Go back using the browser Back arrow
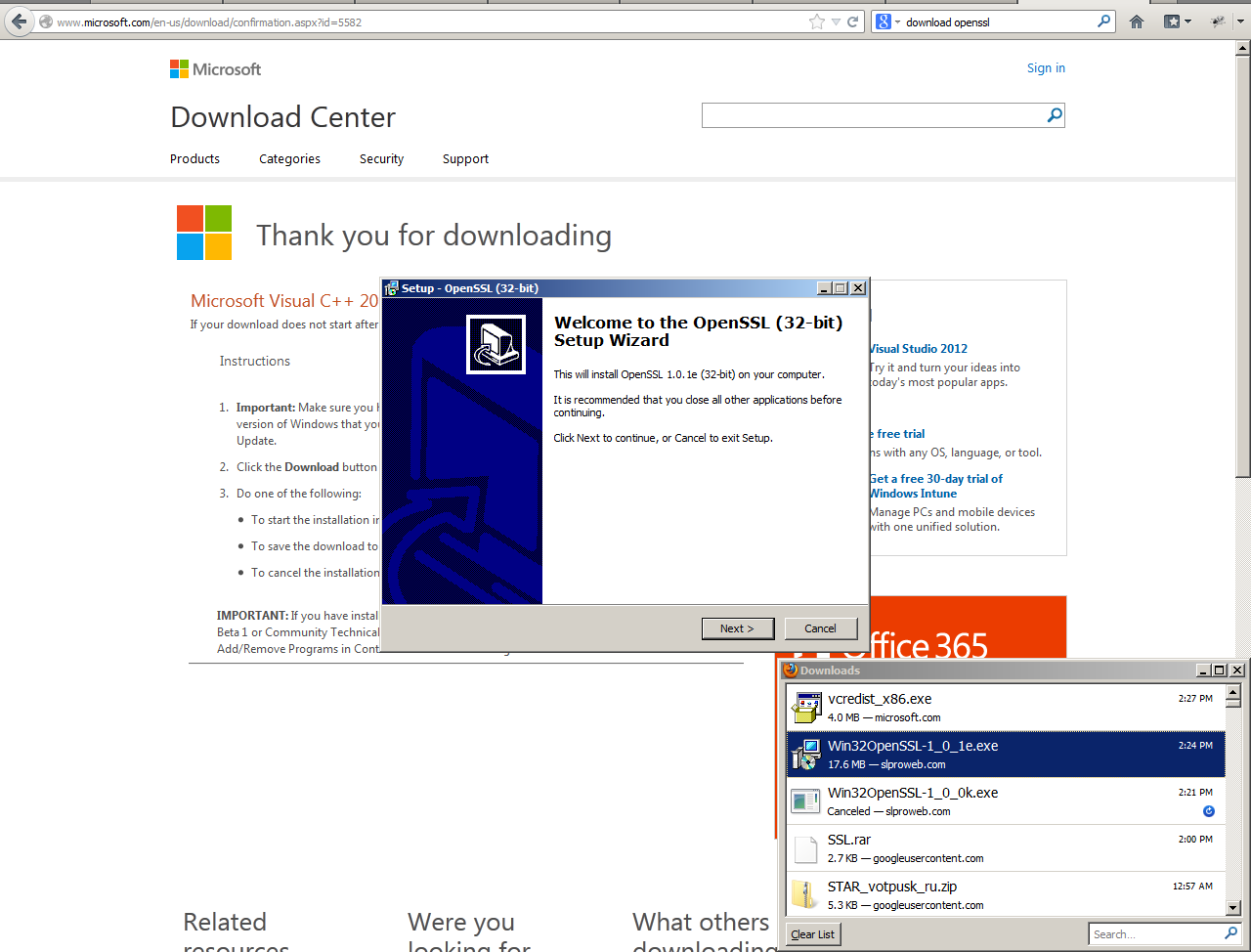This screenshot has height=952, width=1251. 20,22
